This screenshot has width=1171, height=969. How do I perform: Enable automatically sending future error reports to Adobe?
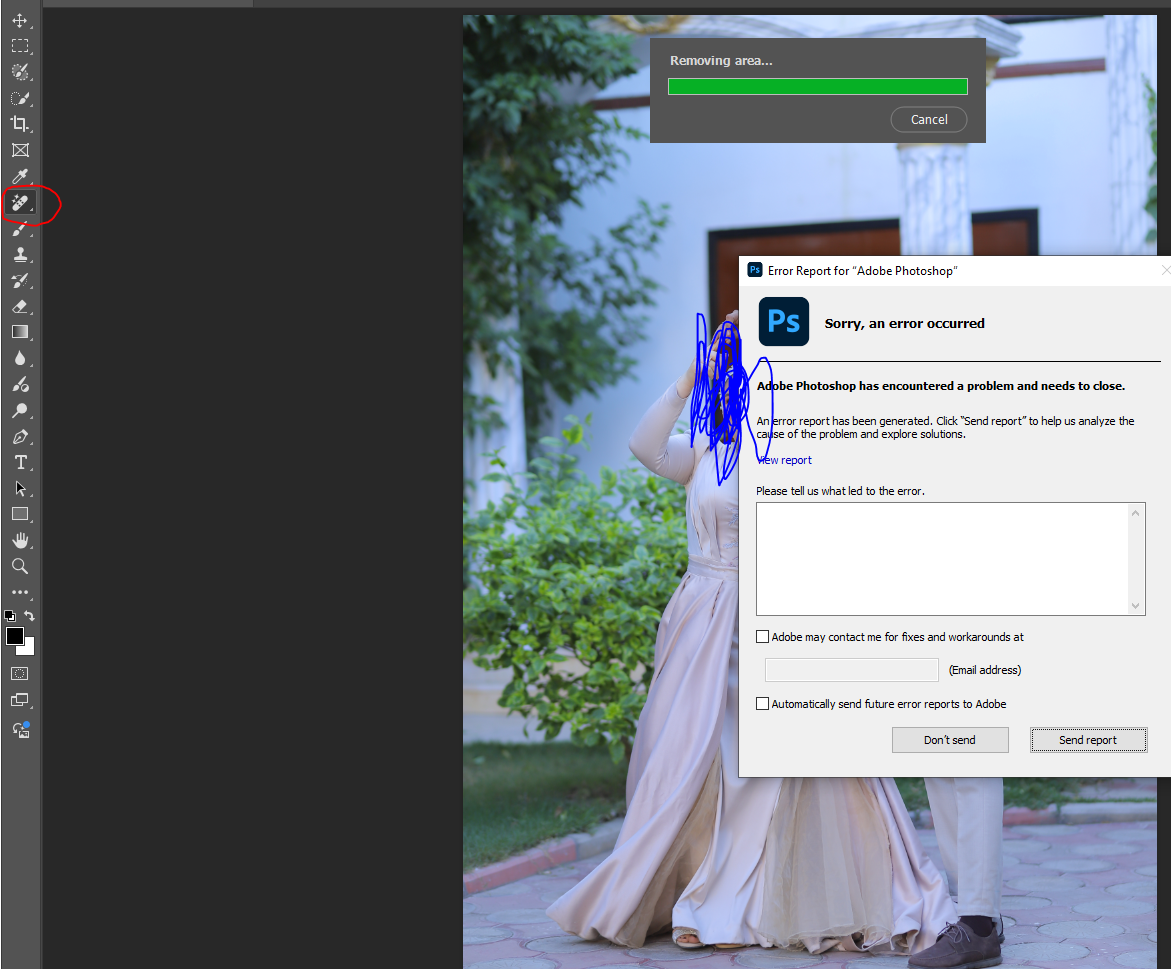click(762, 703)
